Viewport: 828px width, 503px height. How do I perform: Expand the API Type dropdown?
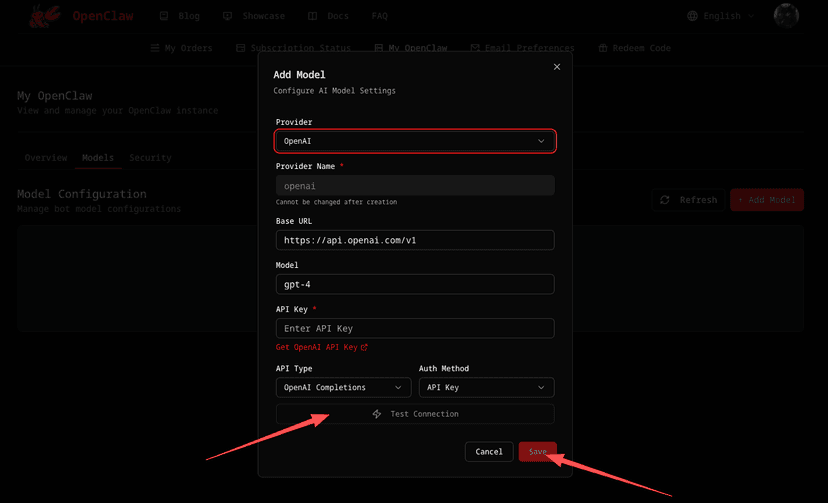pyautogui.click(x=343, y=387)
